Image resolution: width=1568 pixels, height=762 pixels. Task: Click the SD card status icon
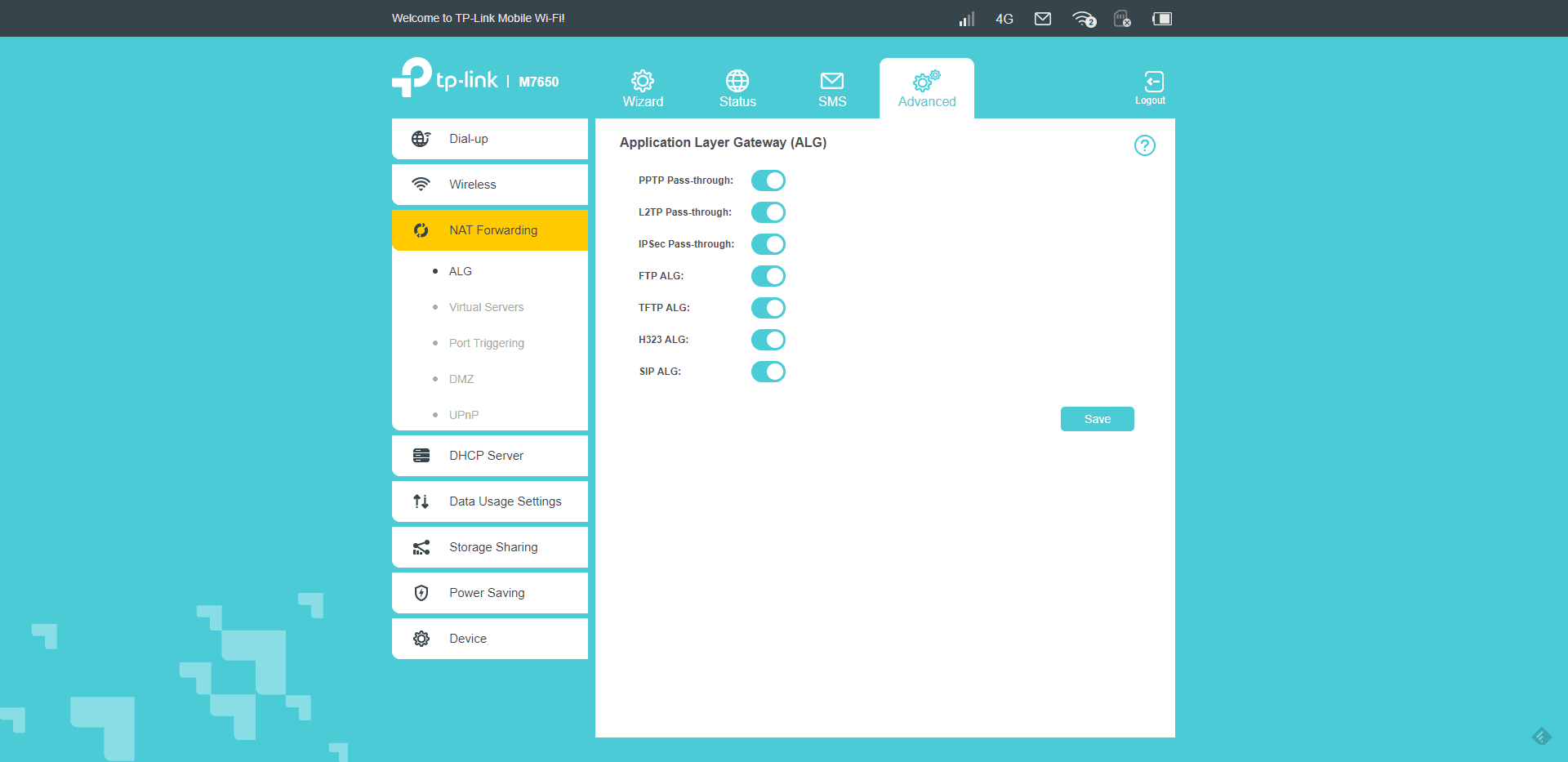tap(1122, 19)
